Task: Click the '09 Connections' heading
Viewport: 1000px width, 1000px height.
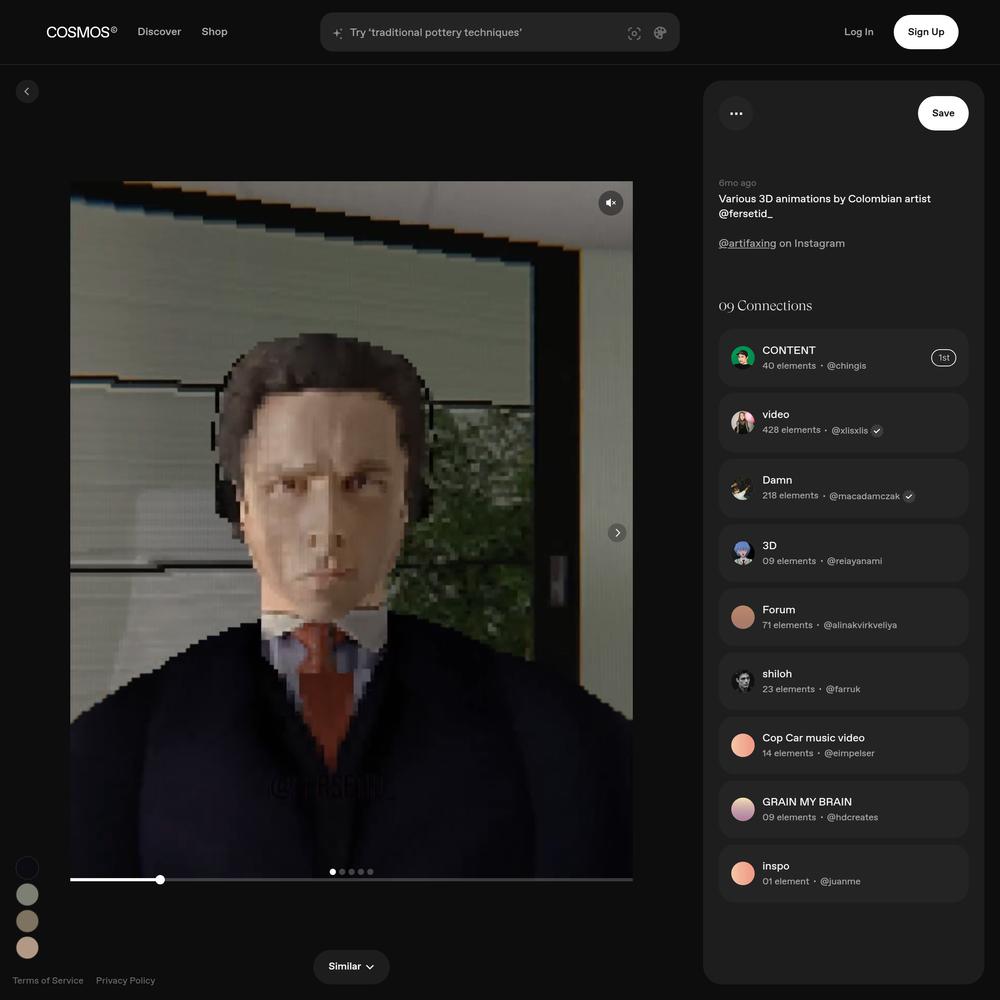Action: (765, 306)
